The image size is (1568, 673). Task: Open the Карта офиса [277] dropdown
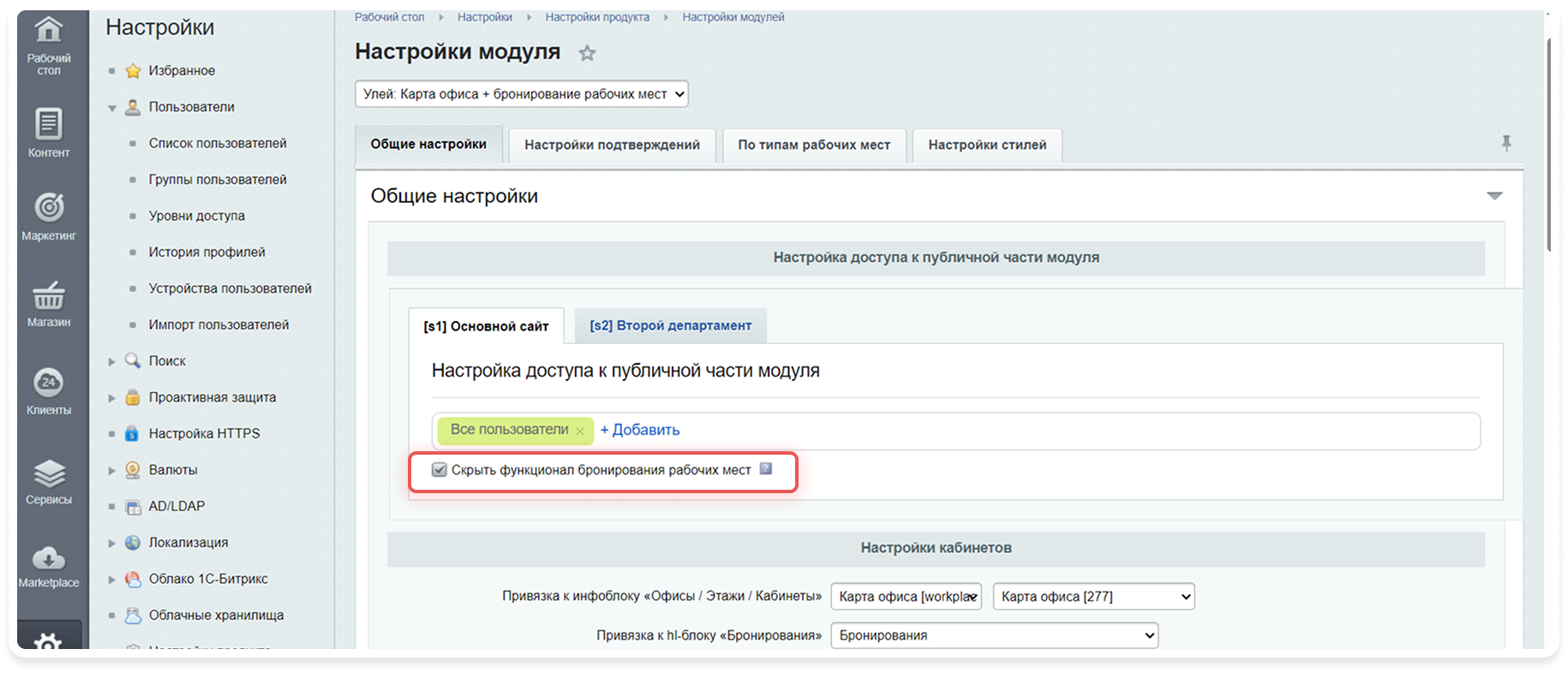[x=1094, y=597]
